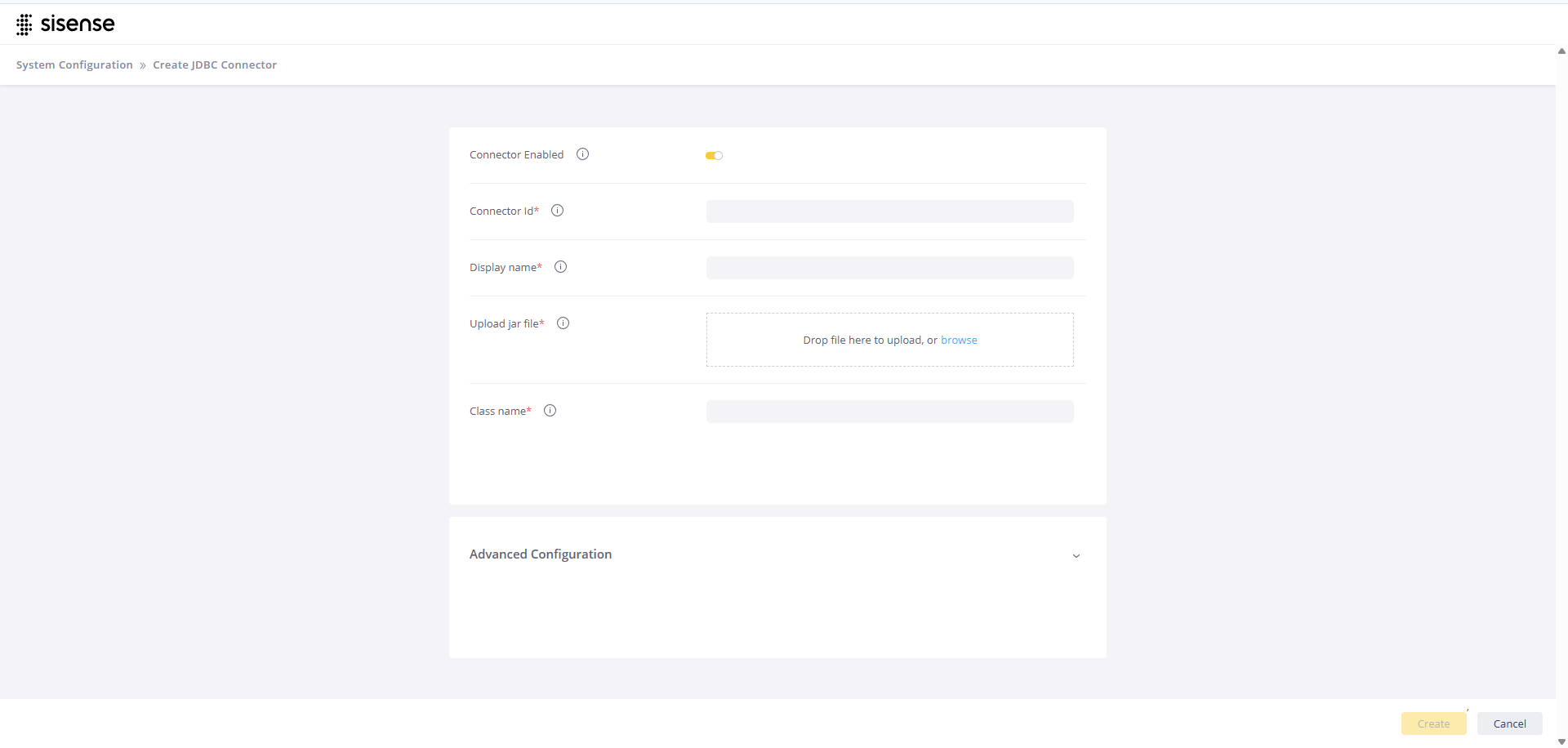Click the Advanced Configuration section title

(540, 554)
